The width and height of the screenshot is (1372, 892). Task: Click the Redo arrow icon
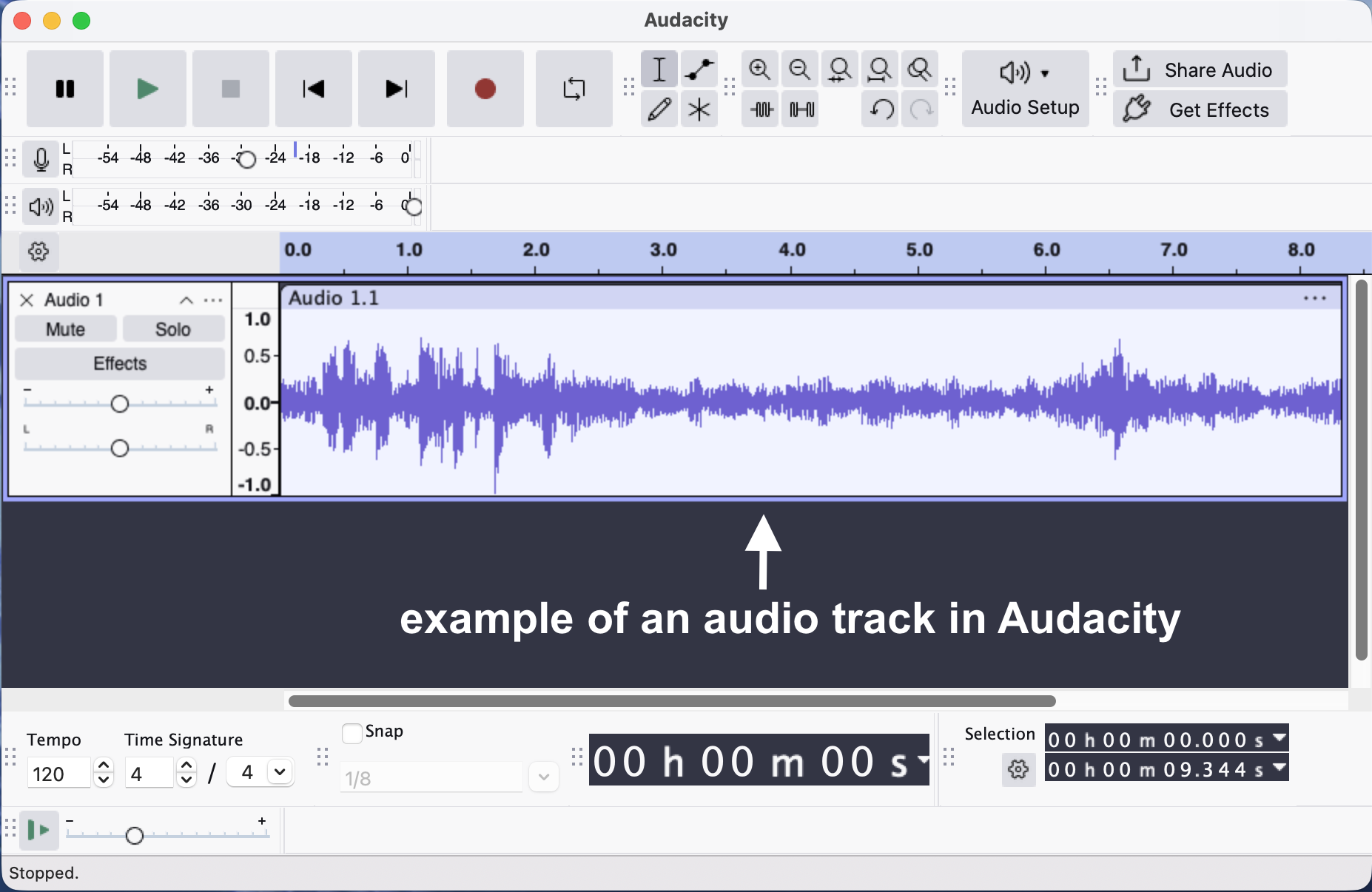[x=921, y=109]
